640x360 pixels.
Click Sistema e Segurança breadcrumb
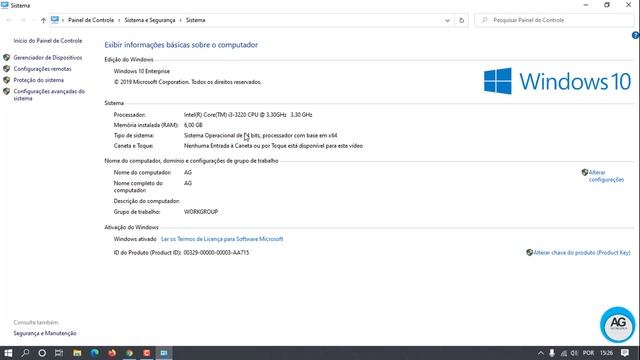point(150,20)
